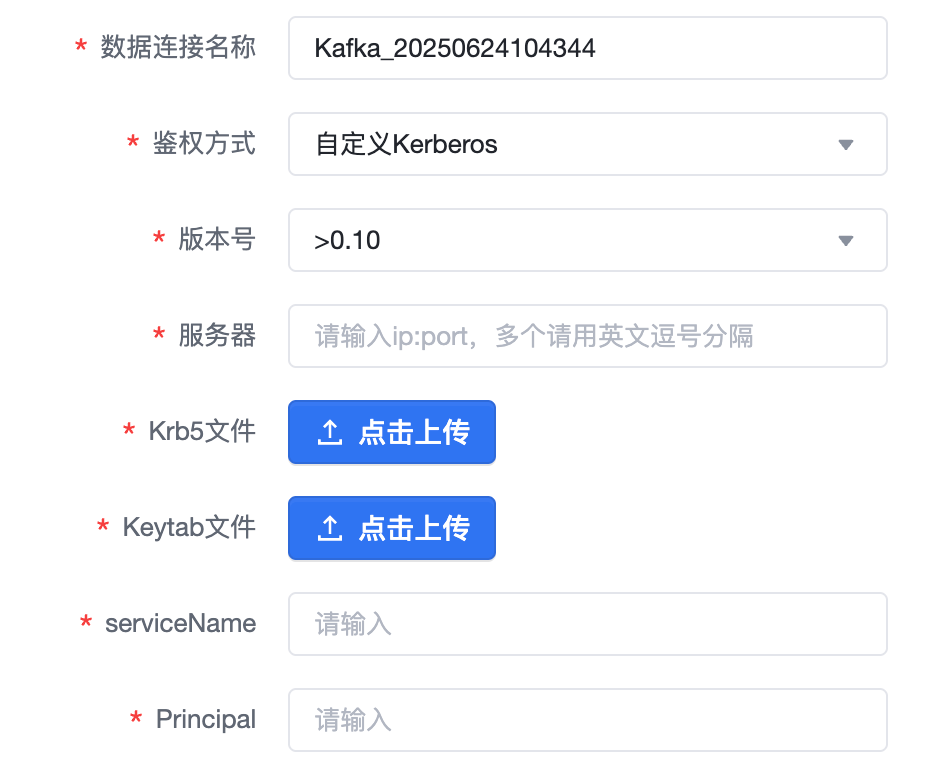
Task: Expand the 版本号 dropdown arrow
Action: pos(845,241)
